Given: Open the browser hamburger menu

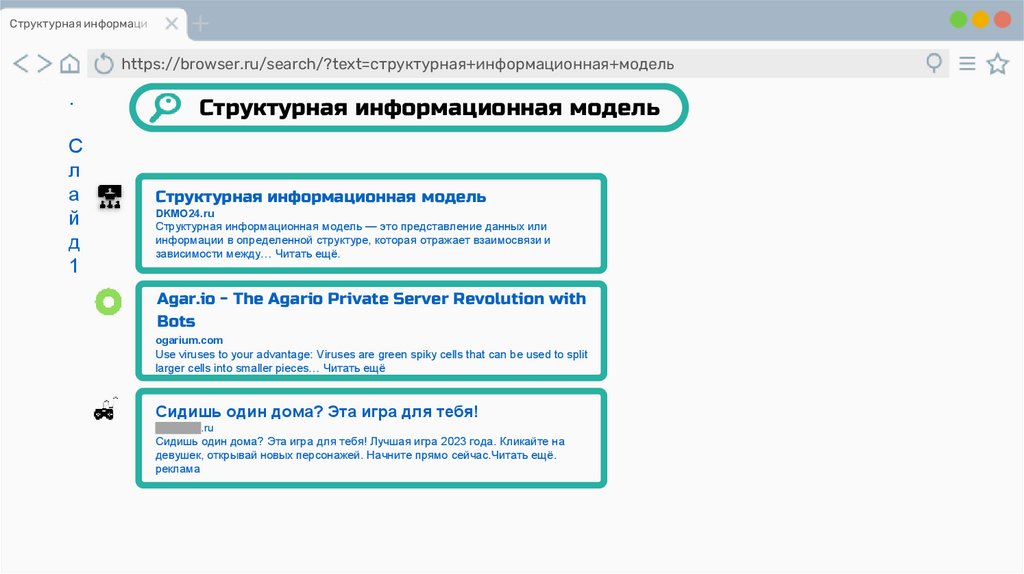Looking at the screenshot, I should pyautogui.click(x=967, y=63).
